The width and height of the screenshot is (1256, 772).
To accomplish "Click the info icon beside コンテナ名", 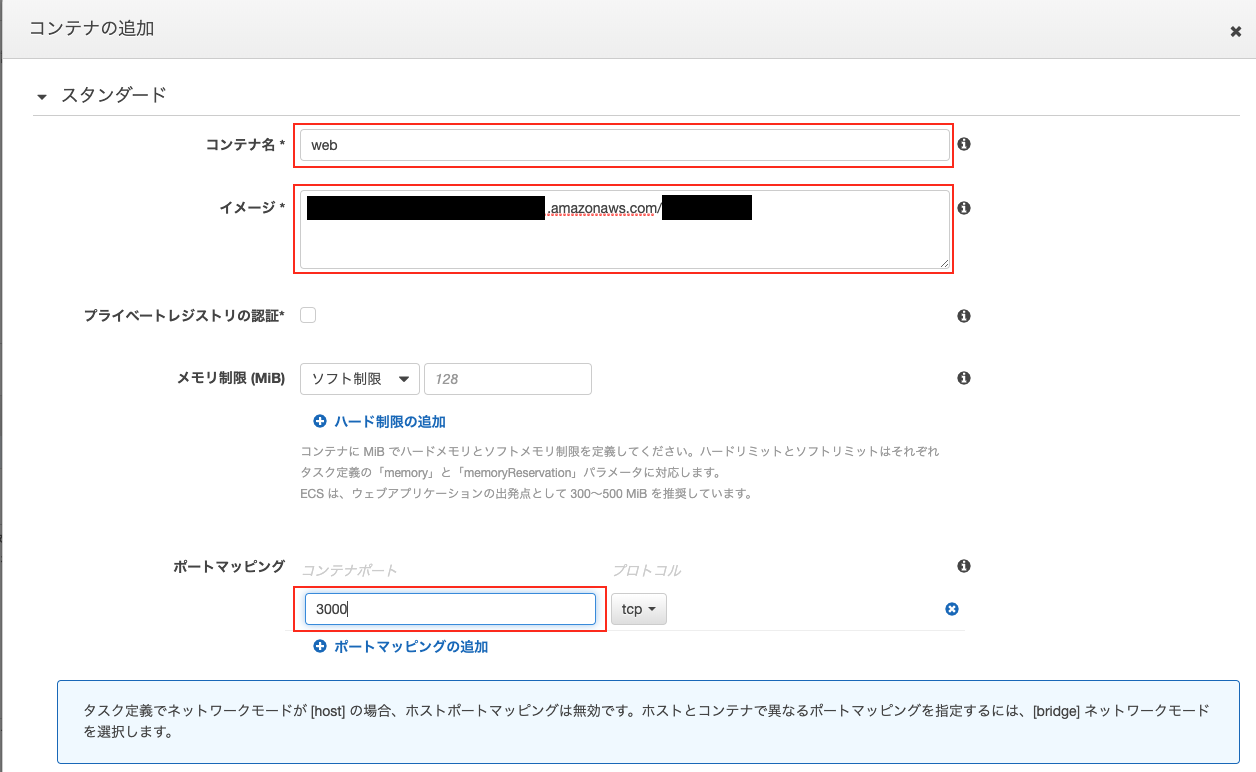I will (x=963, y=143).
